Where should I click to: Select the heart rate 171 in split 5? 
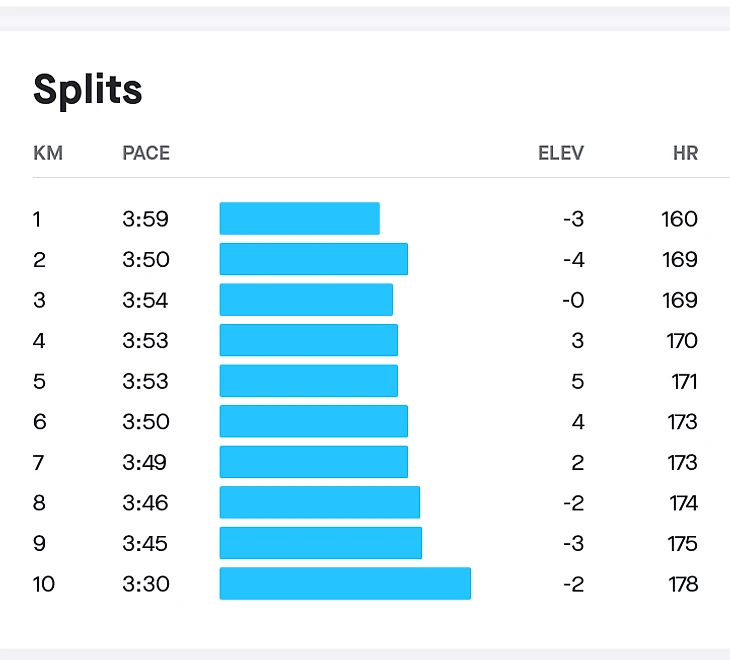pos(685,381)
